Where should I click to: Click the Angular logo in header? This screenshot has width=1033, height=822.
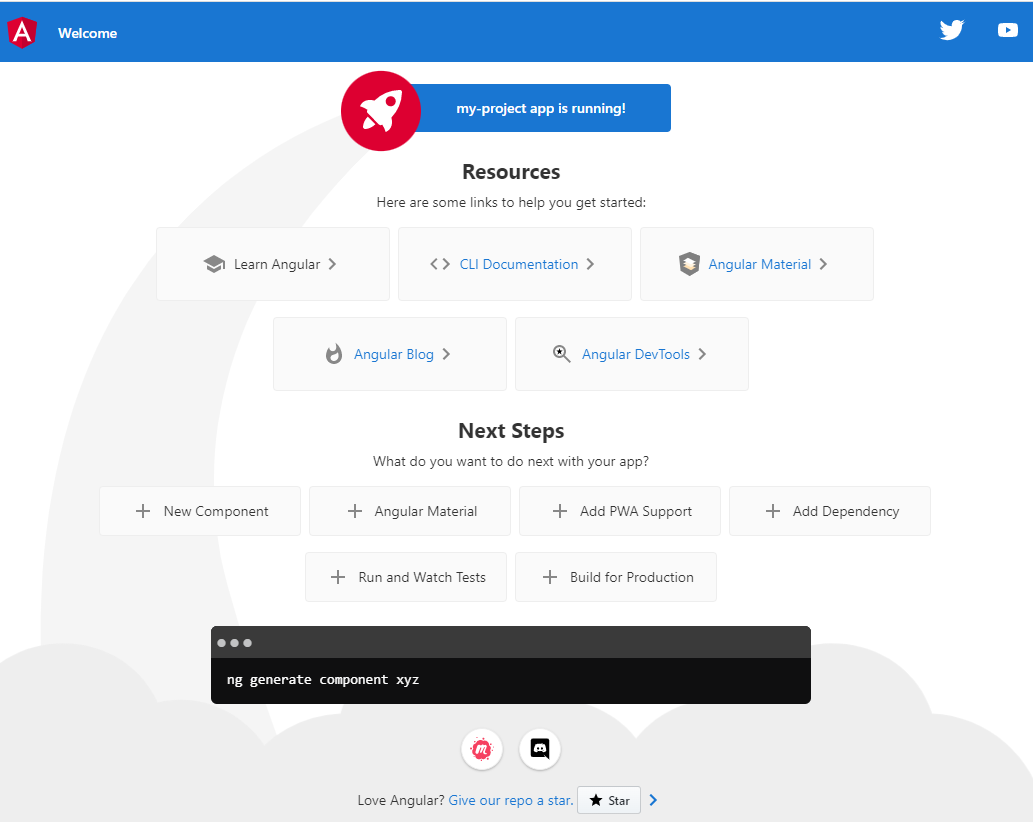coord(22,32)
